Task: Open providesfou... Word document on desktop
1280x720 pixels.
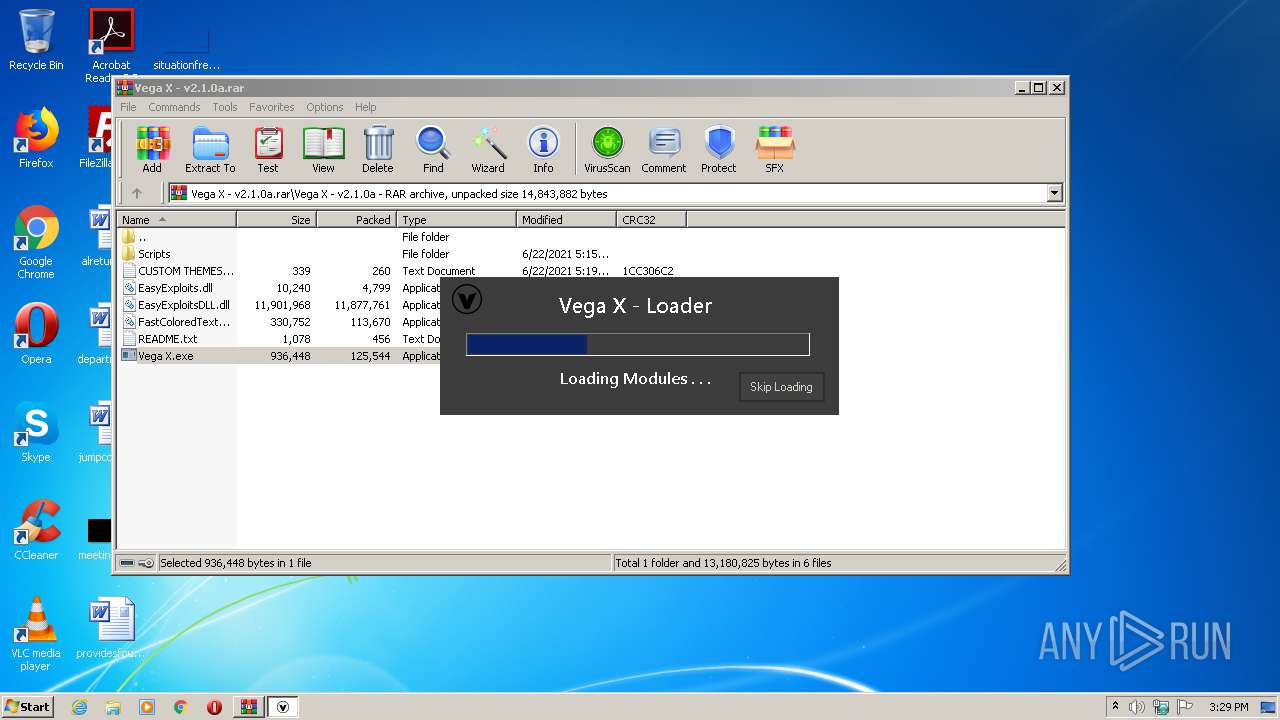Action: tap(111, 628)
